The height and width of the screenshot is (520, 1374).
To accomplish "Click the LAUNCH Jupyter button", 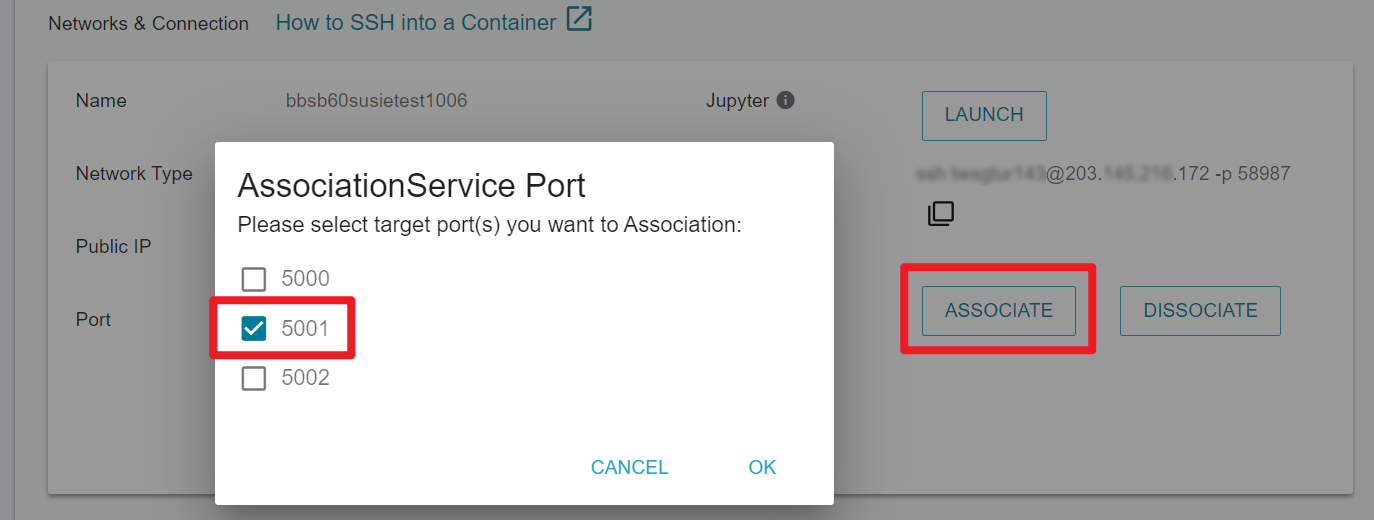I will [x=984, y=115].
